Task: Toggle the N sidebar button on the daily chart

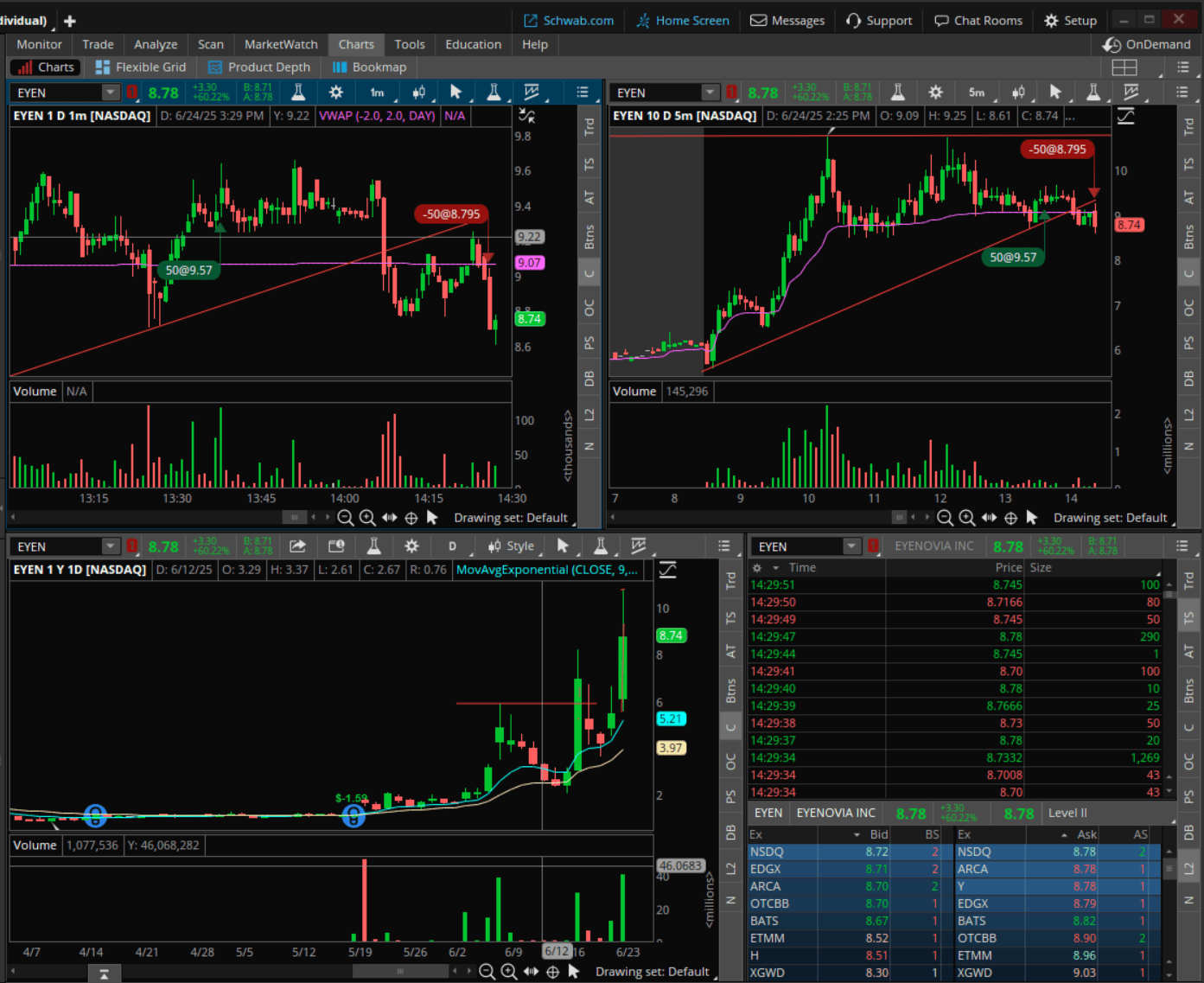Action: click(731, 900)
